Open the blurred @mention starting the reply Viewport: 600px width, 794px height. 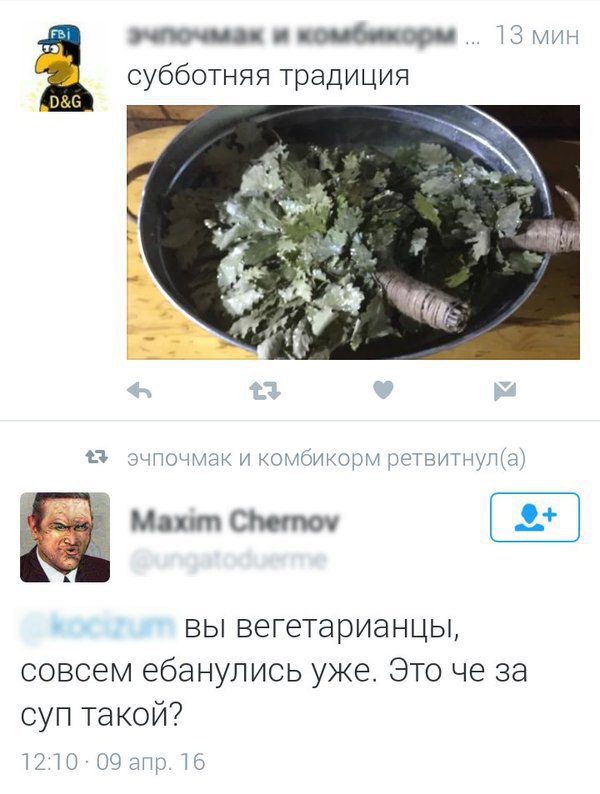98,627
